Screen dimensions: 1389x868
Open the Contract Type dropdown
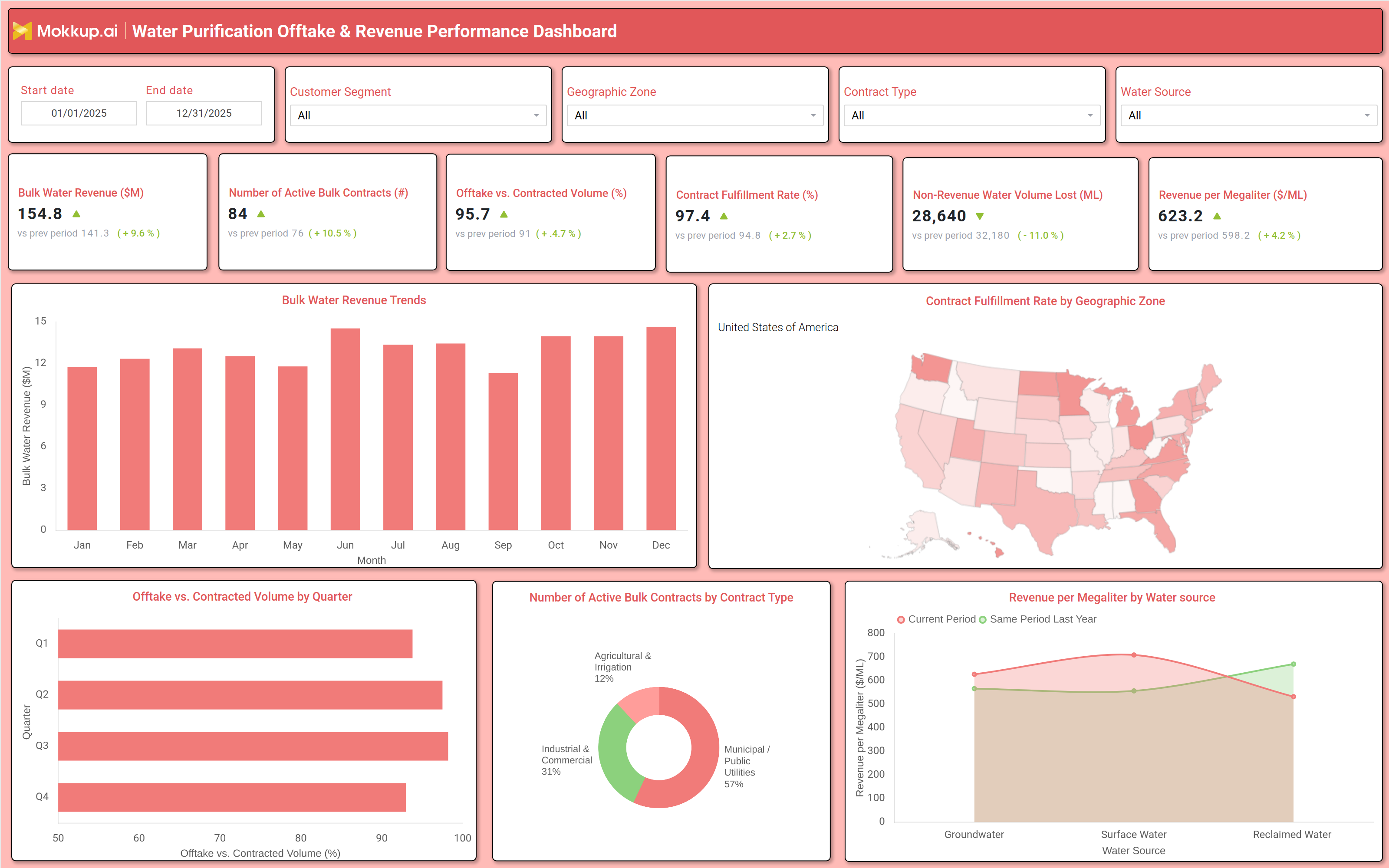pos(972,115)
